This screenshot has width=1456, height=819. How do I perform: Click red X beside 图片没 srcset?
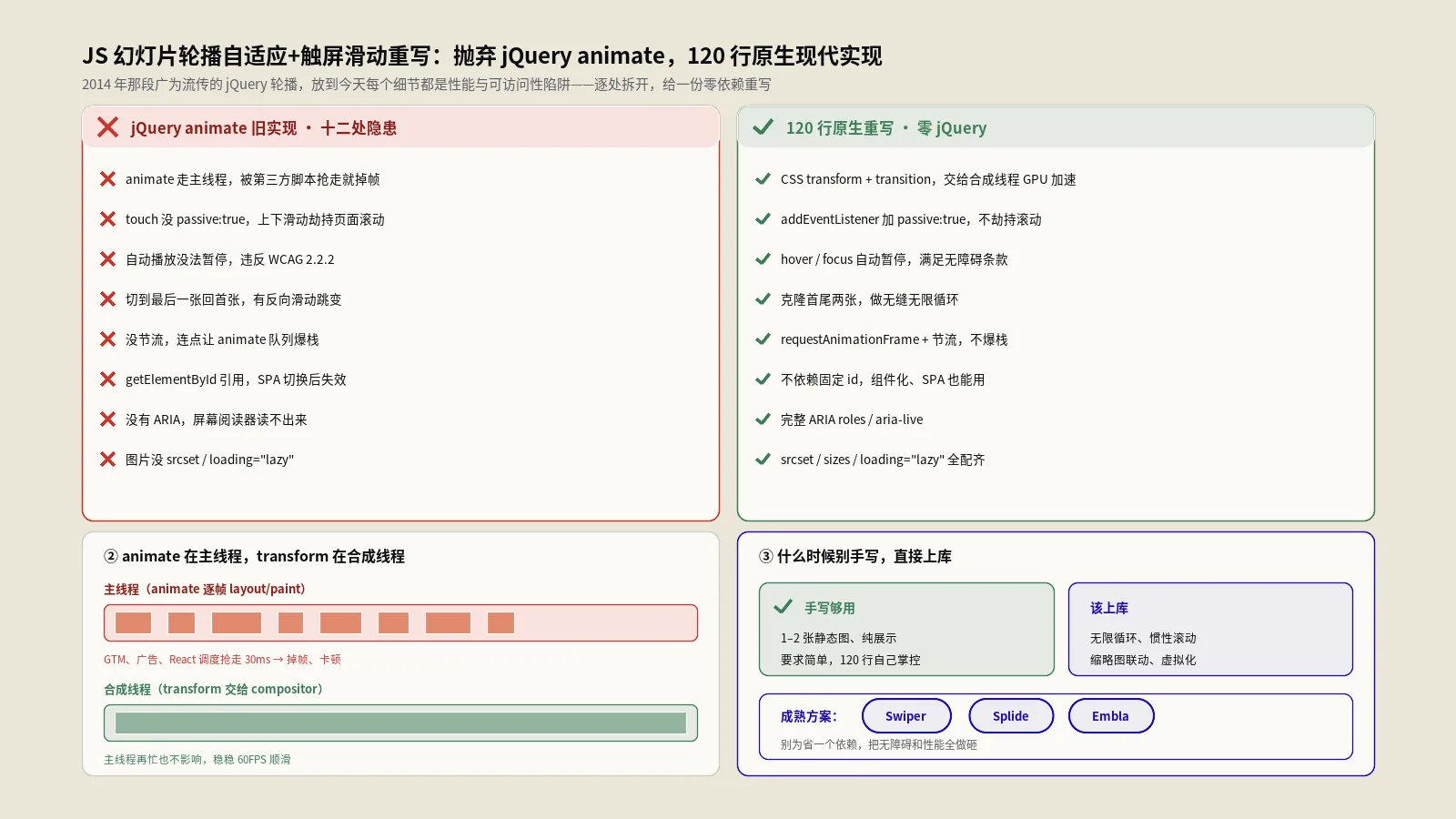pyautogui.click(x=107, y=460)
